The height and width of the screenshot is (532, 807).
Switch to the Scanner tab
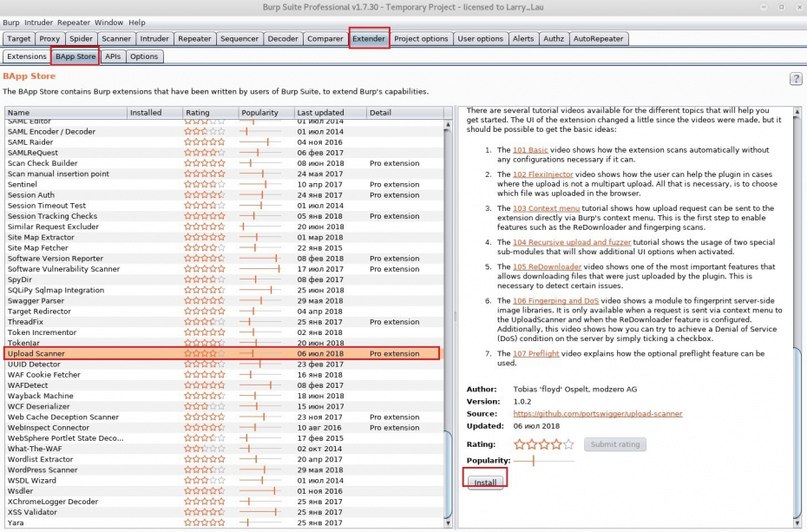pos(116,39)
